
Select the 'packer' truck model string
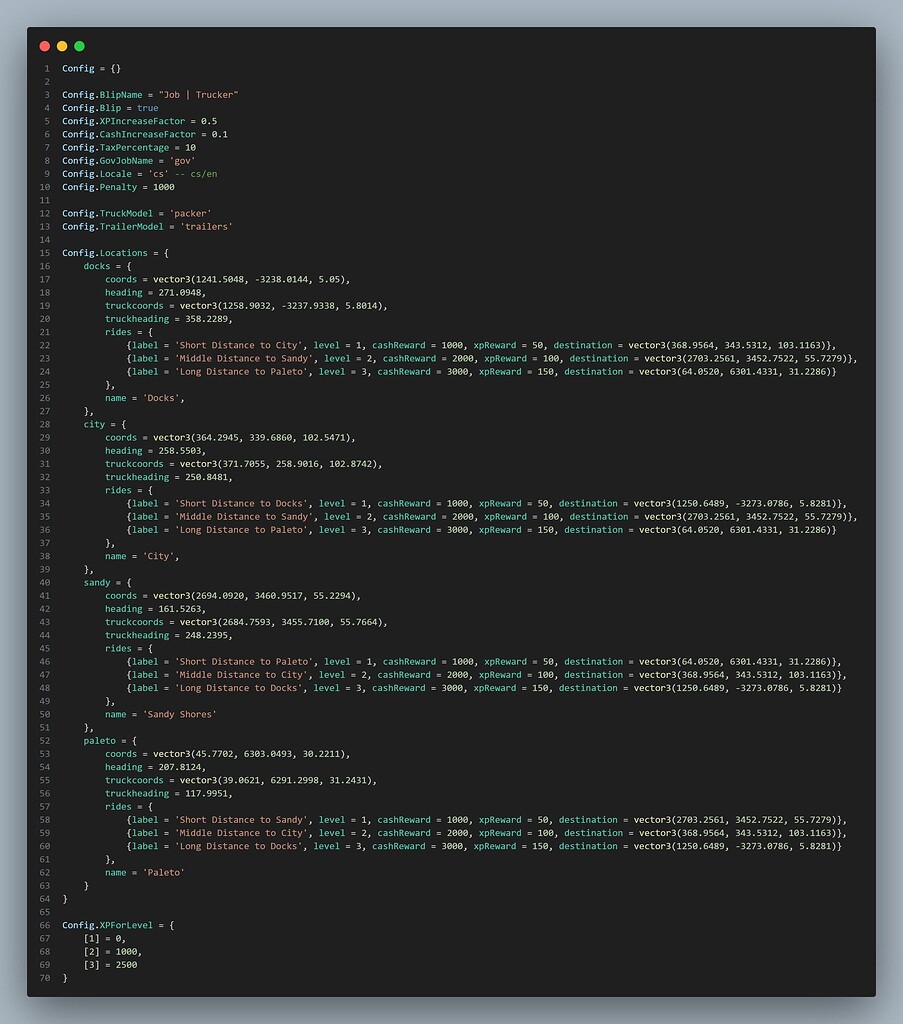click(189, 213)
